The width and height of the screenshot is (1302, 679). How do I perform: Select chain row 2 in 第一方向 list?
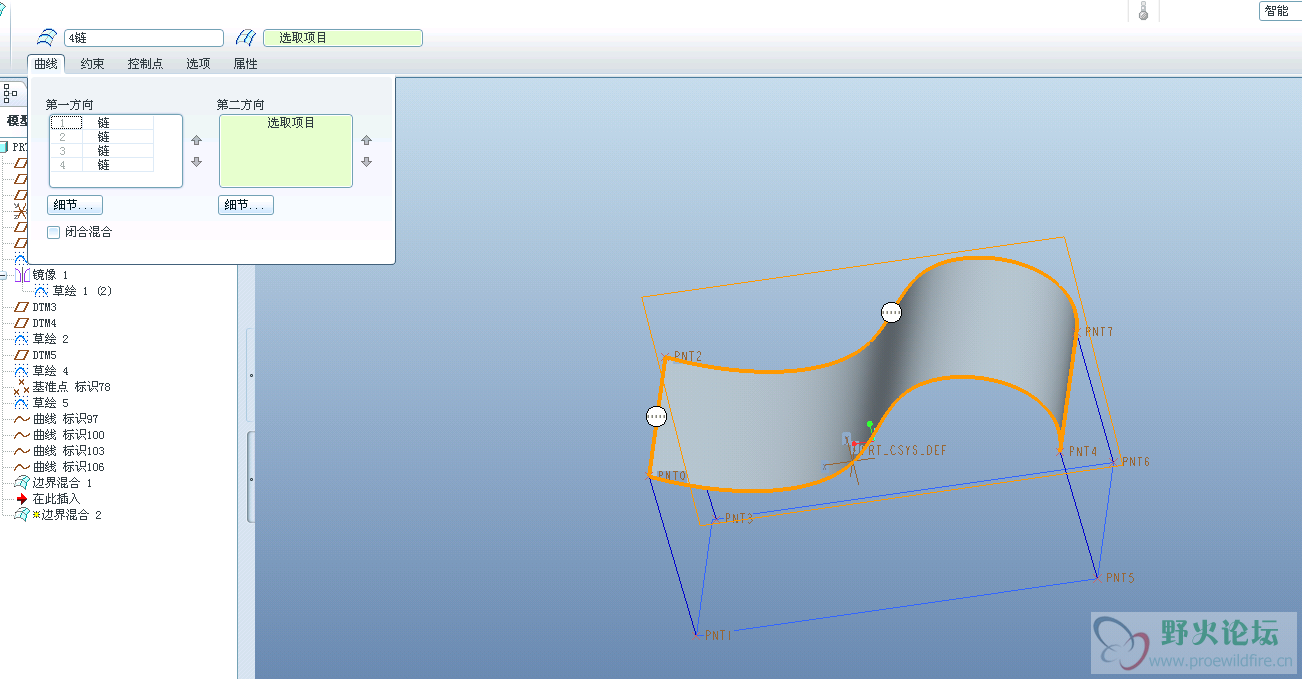pos(102,136)
